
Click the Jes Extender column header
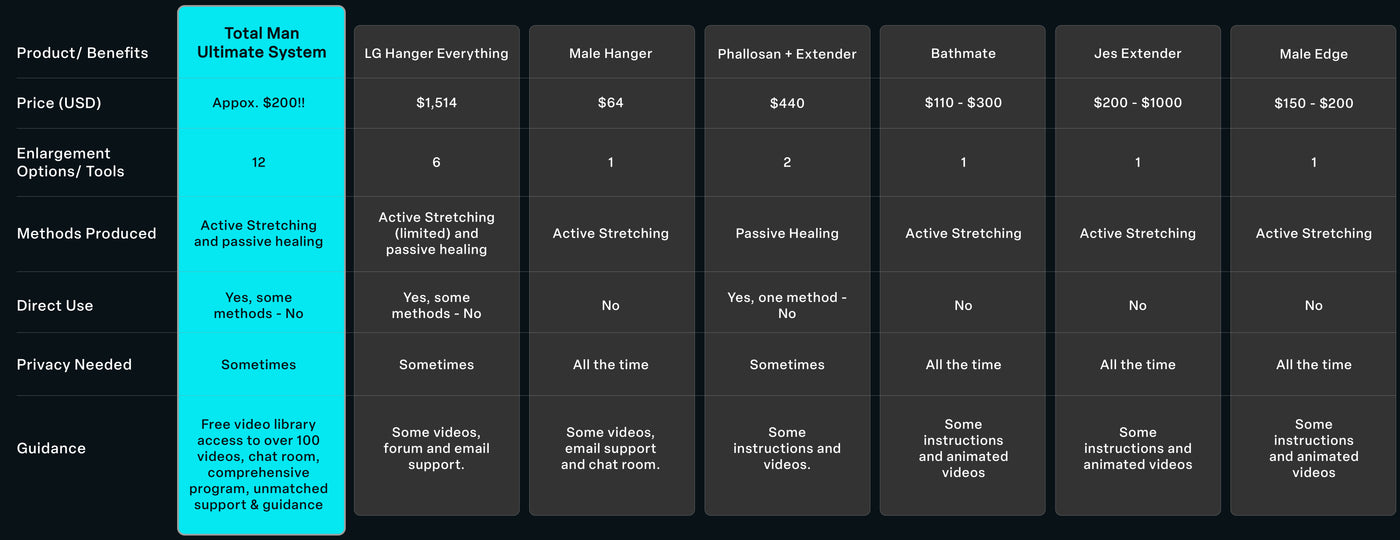[1138, 53]
